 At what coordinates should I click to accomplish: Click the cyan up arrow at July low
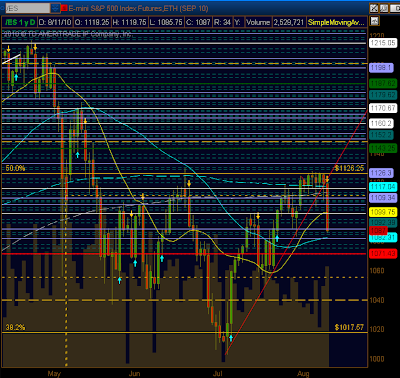[231, 338]
